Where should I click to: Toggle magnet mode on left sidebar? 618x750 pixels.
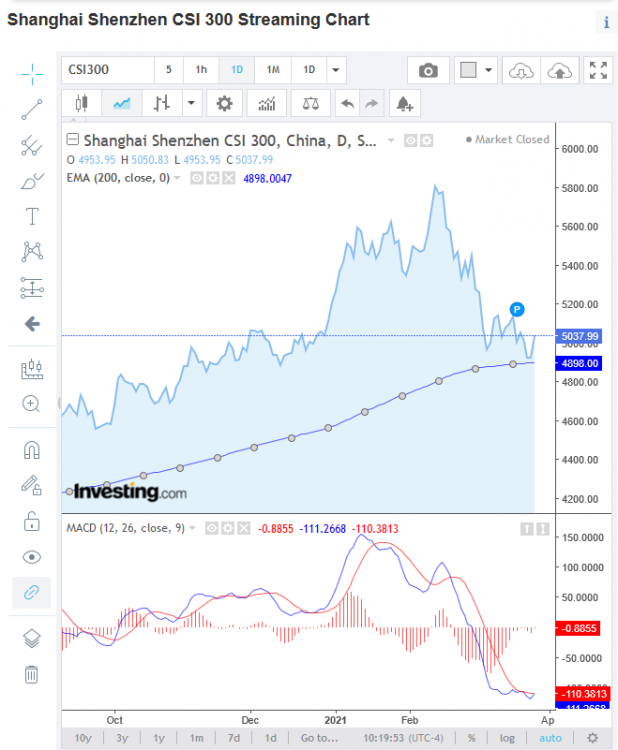(32, 450)
